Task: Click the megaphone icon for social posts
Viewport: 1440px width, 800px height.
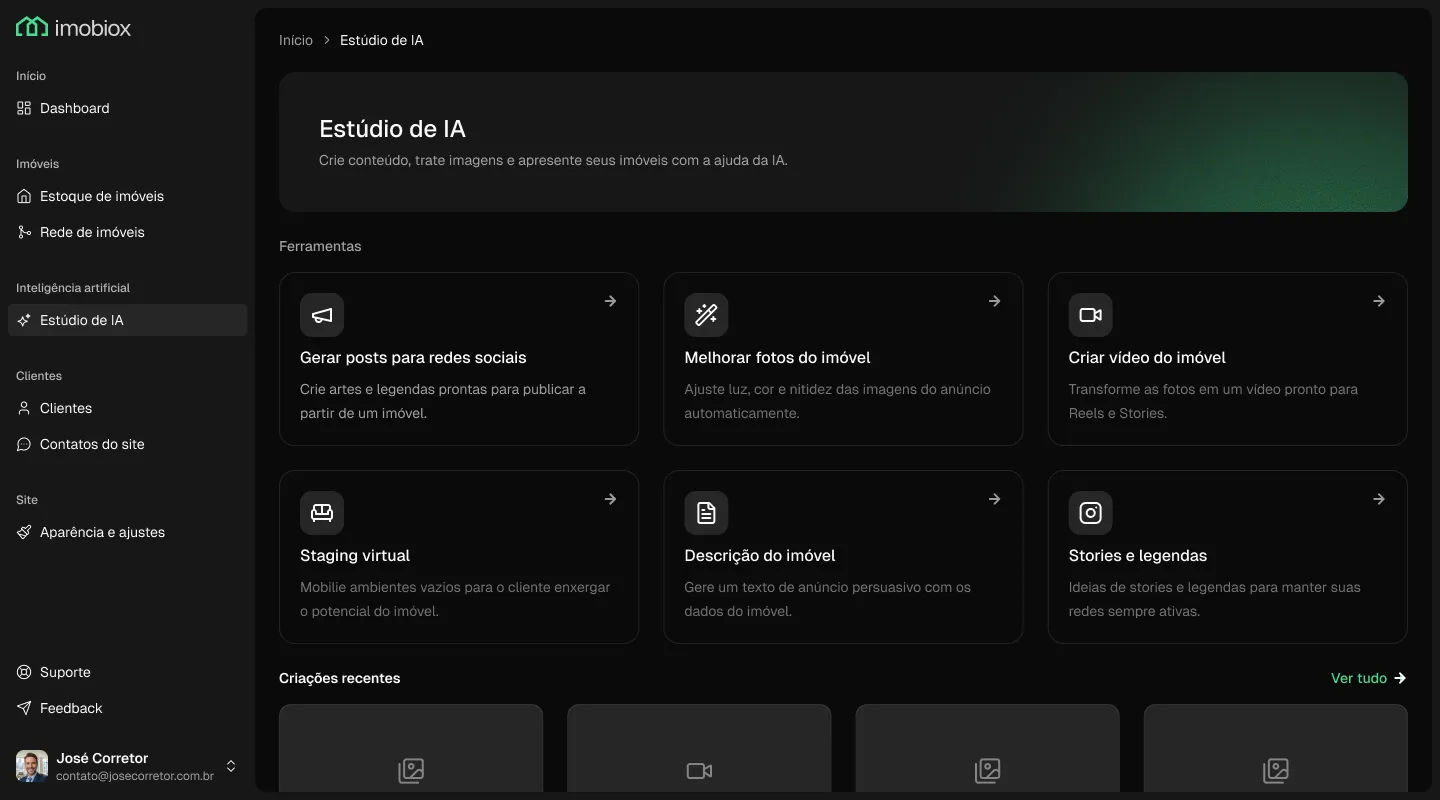Action: click(322, 315)
